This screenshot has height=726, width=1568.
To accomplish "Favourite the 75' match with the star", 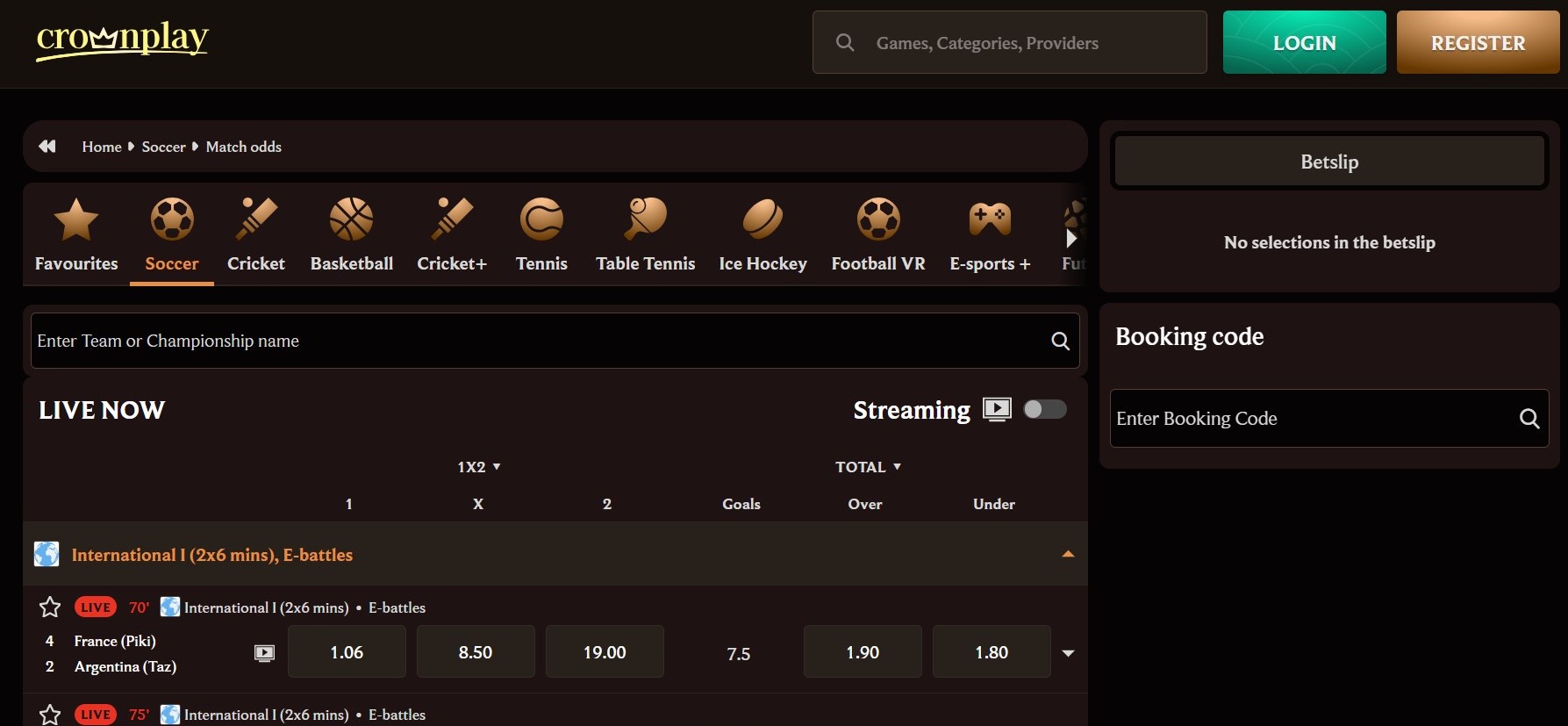I will click(50, 715).
